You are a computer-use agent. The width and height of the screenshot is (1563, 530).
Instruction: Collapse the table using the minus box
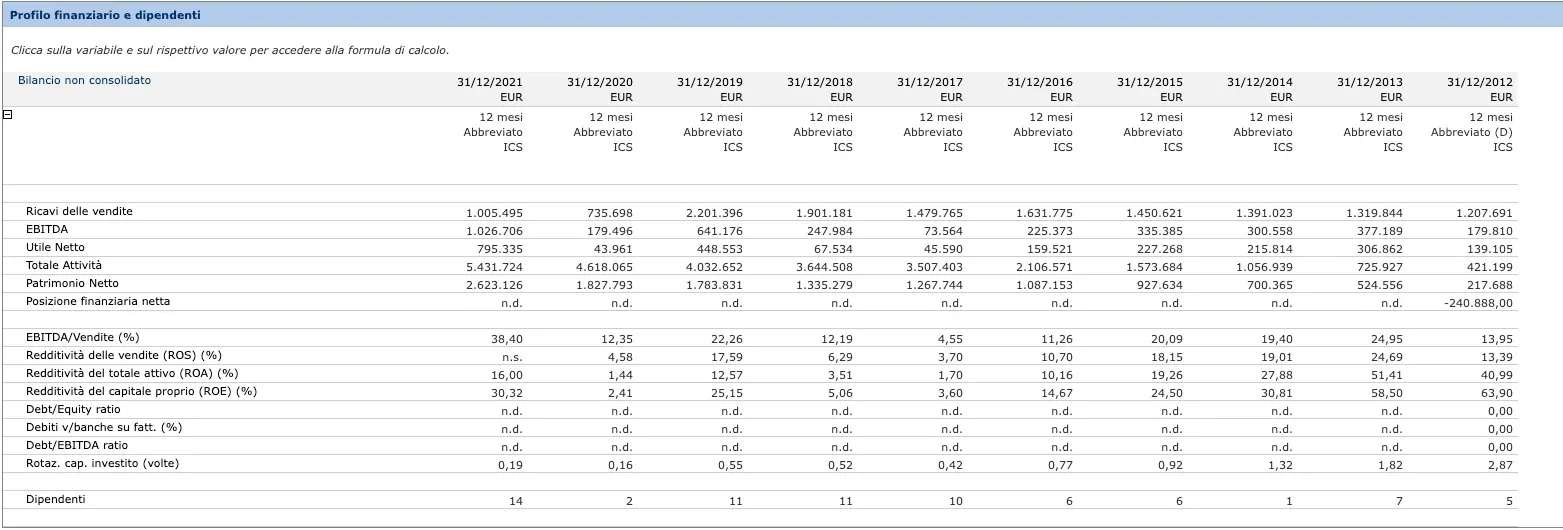[8, 115]
